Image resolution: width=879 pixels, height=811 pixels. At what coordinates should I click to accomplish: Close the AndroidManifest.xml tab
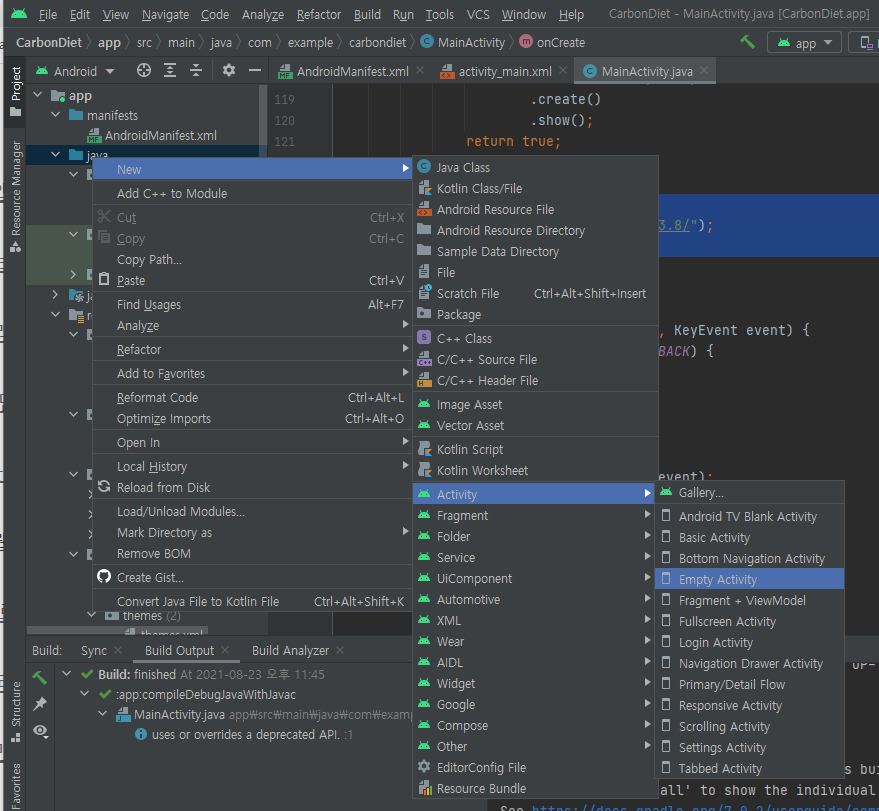[420, 71]
